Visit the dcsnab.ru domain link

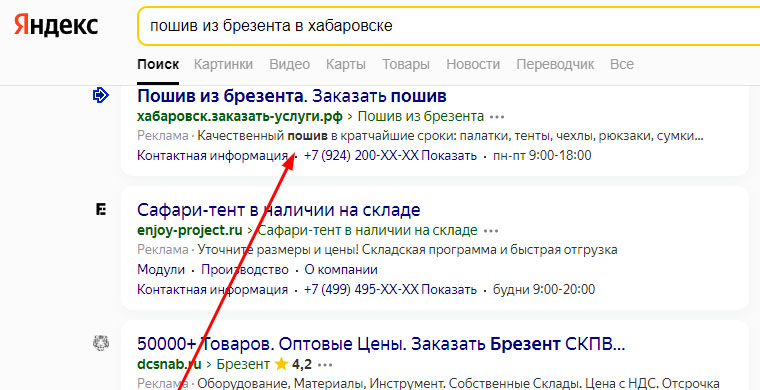click(169, 363)
